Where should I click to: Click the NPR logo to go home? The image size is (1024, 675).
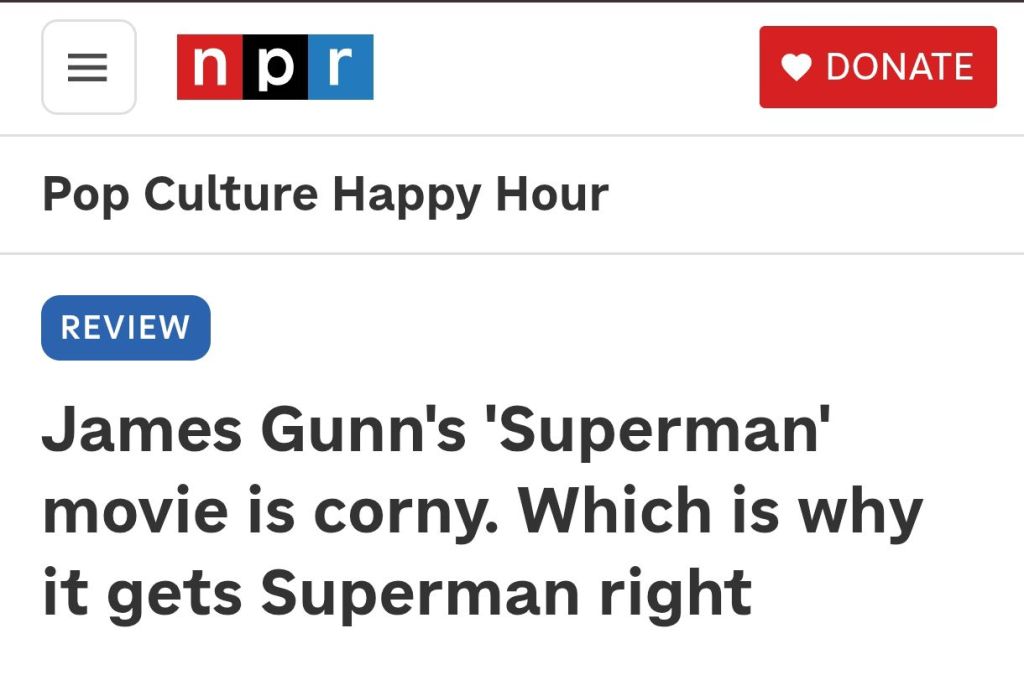point(275,67)
